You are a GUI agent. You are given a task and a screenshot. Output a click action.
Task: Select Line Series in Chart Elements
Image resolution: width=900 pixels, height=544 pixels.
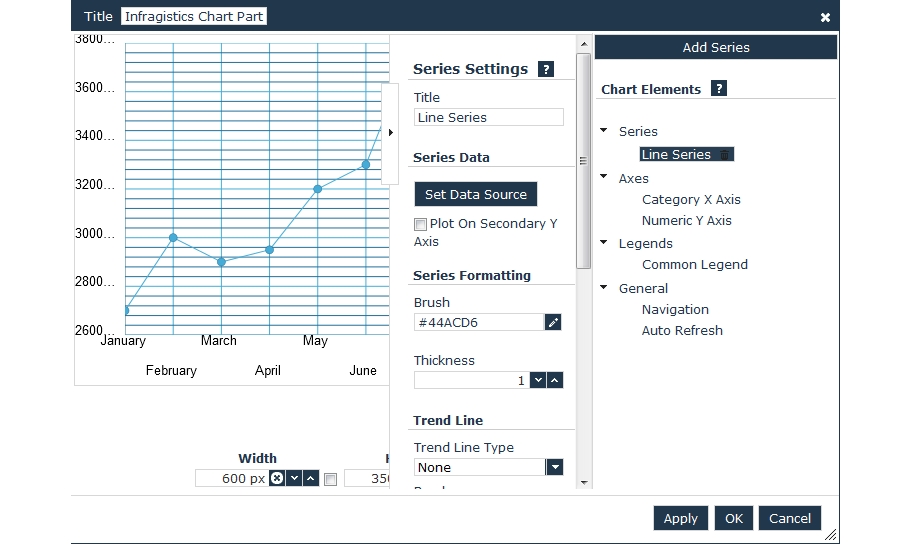(676, 154)
